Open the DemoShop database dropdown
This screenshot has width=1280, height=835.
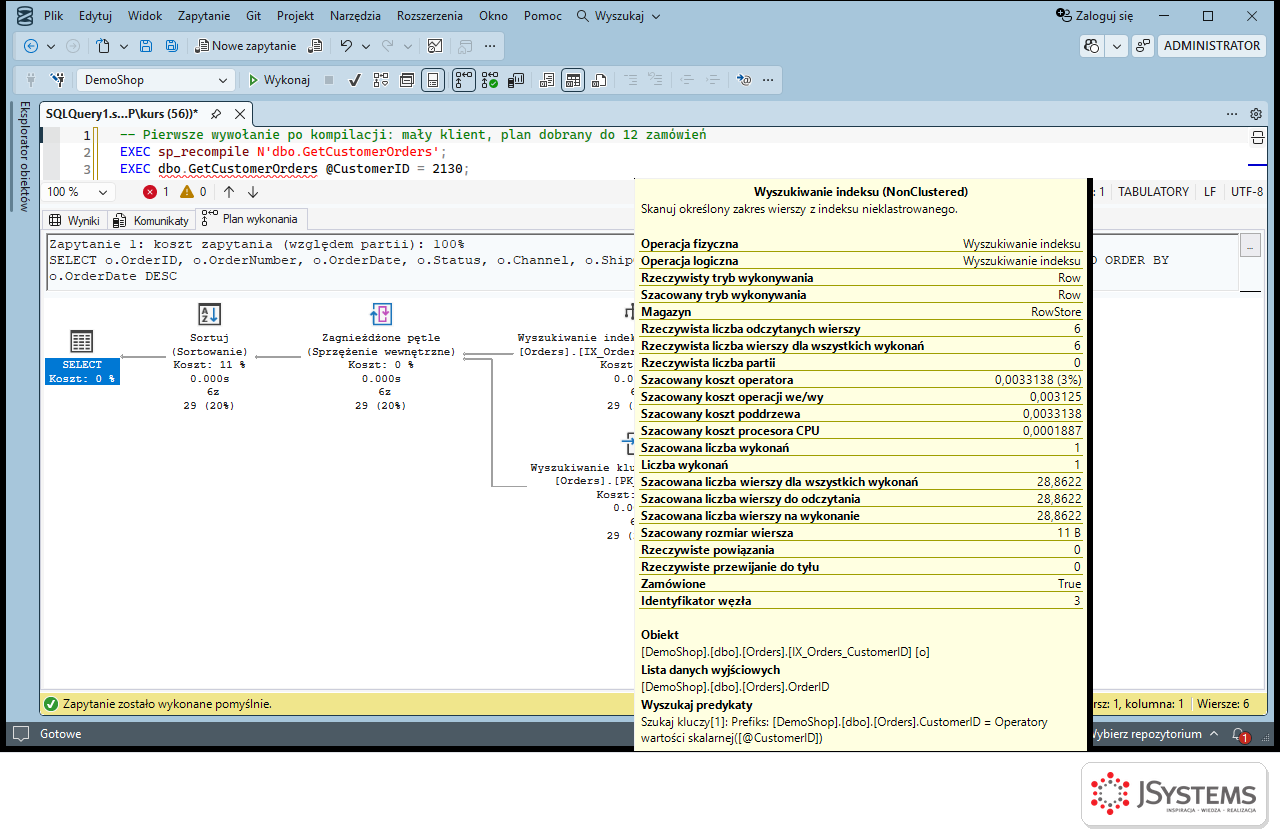coord(156,80)
